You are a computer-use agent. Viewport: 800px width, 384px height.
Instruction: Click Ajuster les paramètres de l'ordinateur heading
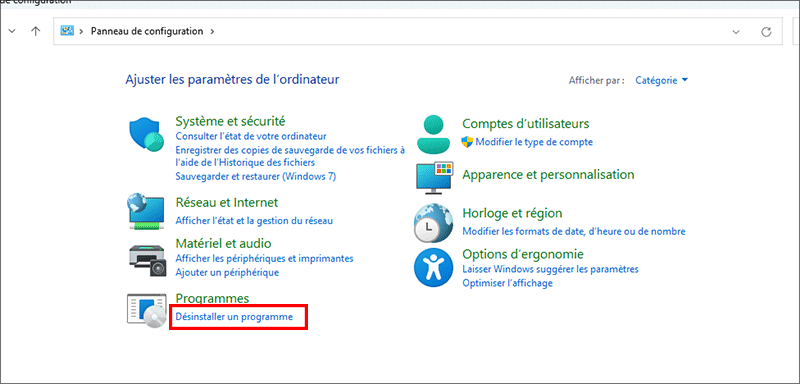pos(232,80)
